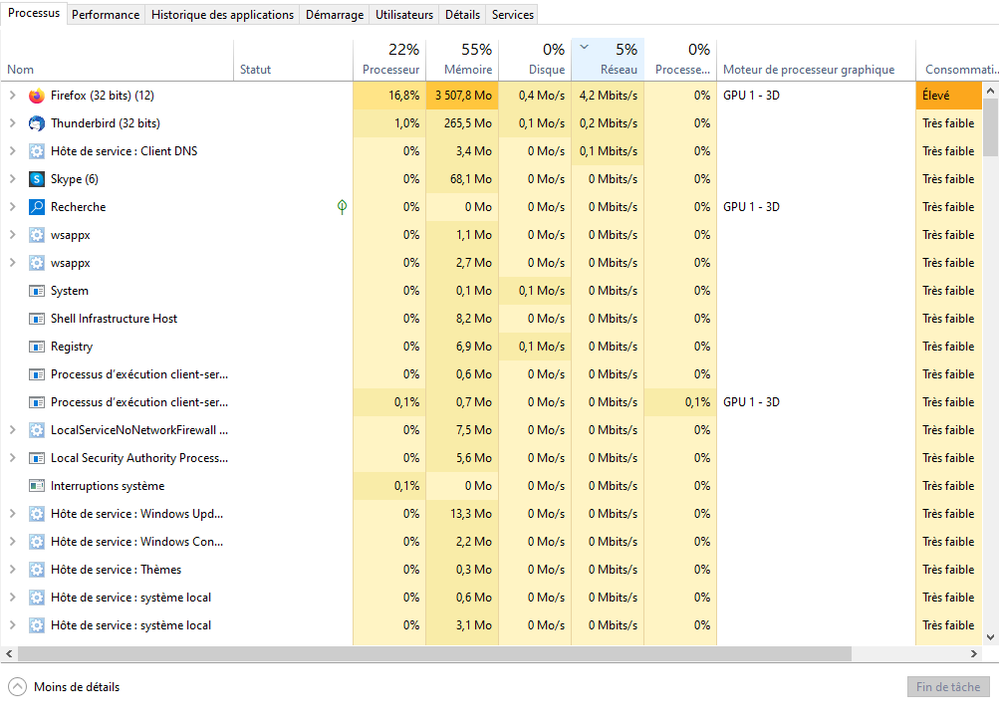Collapse details with the Moins de détails button
This screenshot has height=711, width=999.
(64, 687)
